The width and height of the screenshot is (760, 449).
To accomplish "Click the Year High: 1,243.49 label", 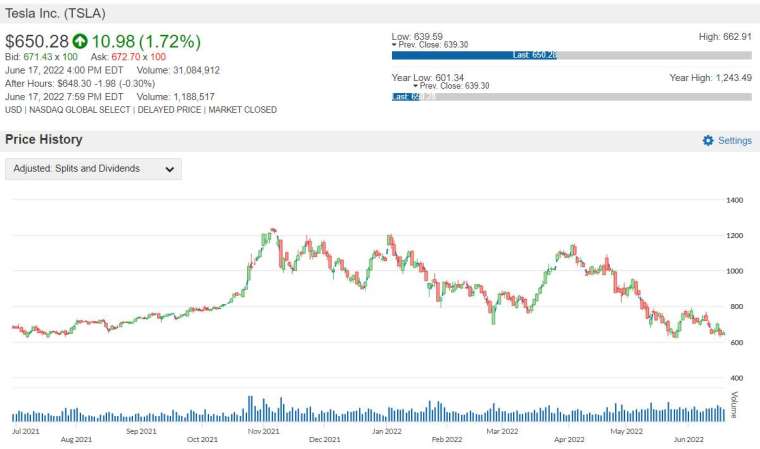I will (x=711, y=78).
